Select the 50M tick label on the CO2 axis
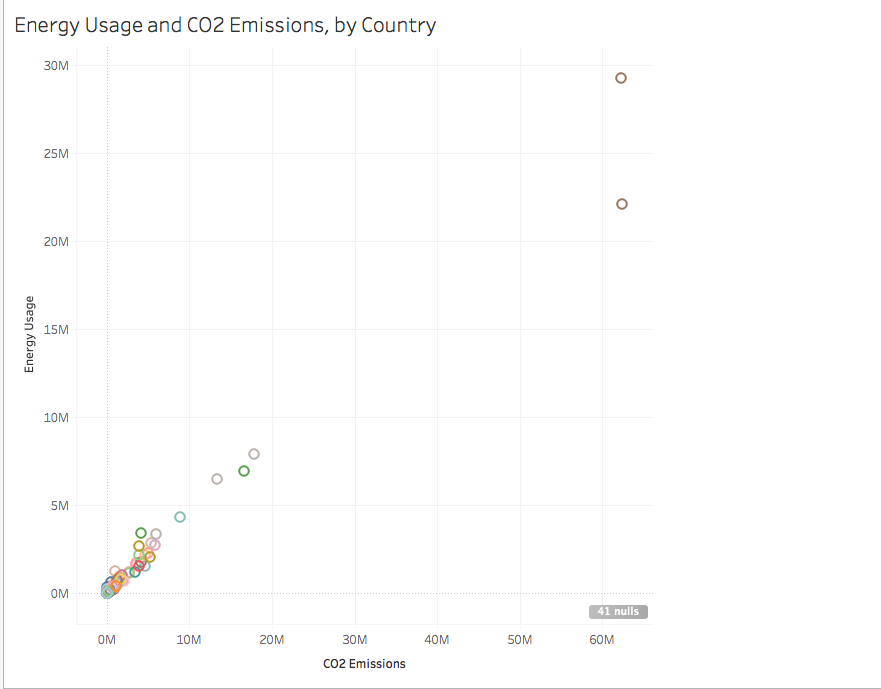Screen dimensions: 881x689 click(520, 639)
